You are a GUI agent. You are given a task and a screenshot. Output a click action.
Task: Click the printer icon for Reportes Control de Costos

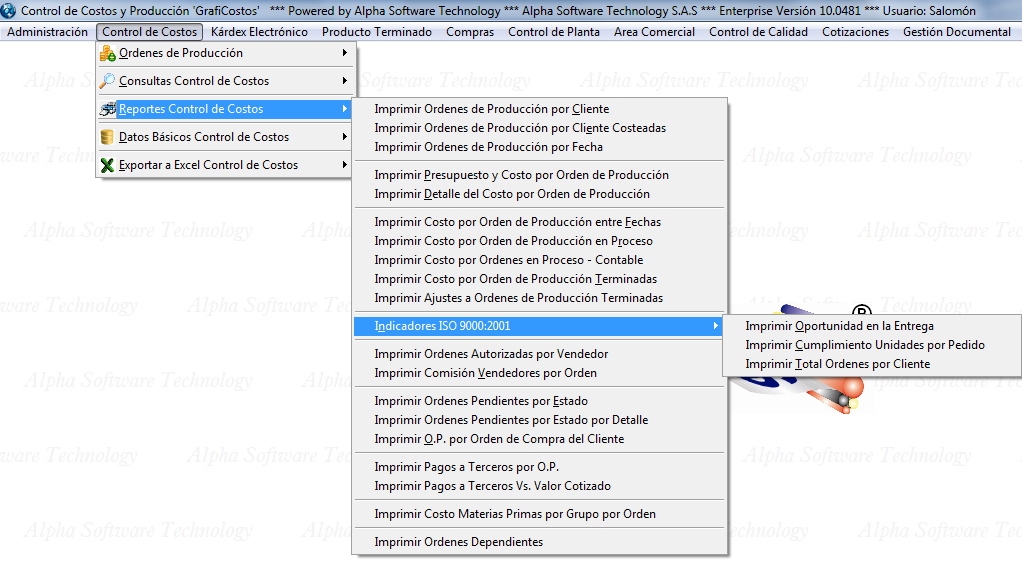click(108, 109)
